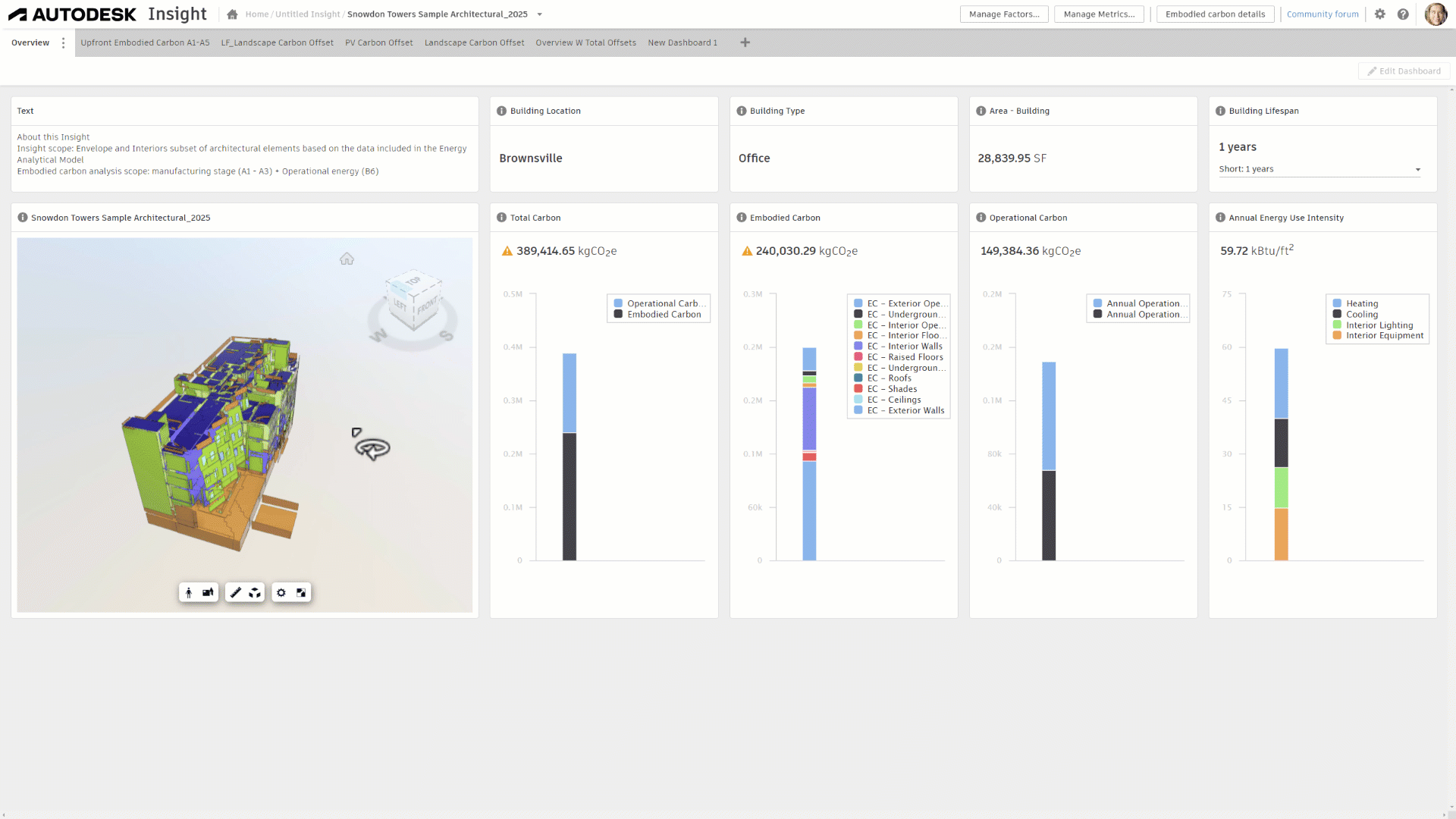This screenshot has height=819, width=1456.
Task: Open the help question mark icon
Action: point(1403,14)
